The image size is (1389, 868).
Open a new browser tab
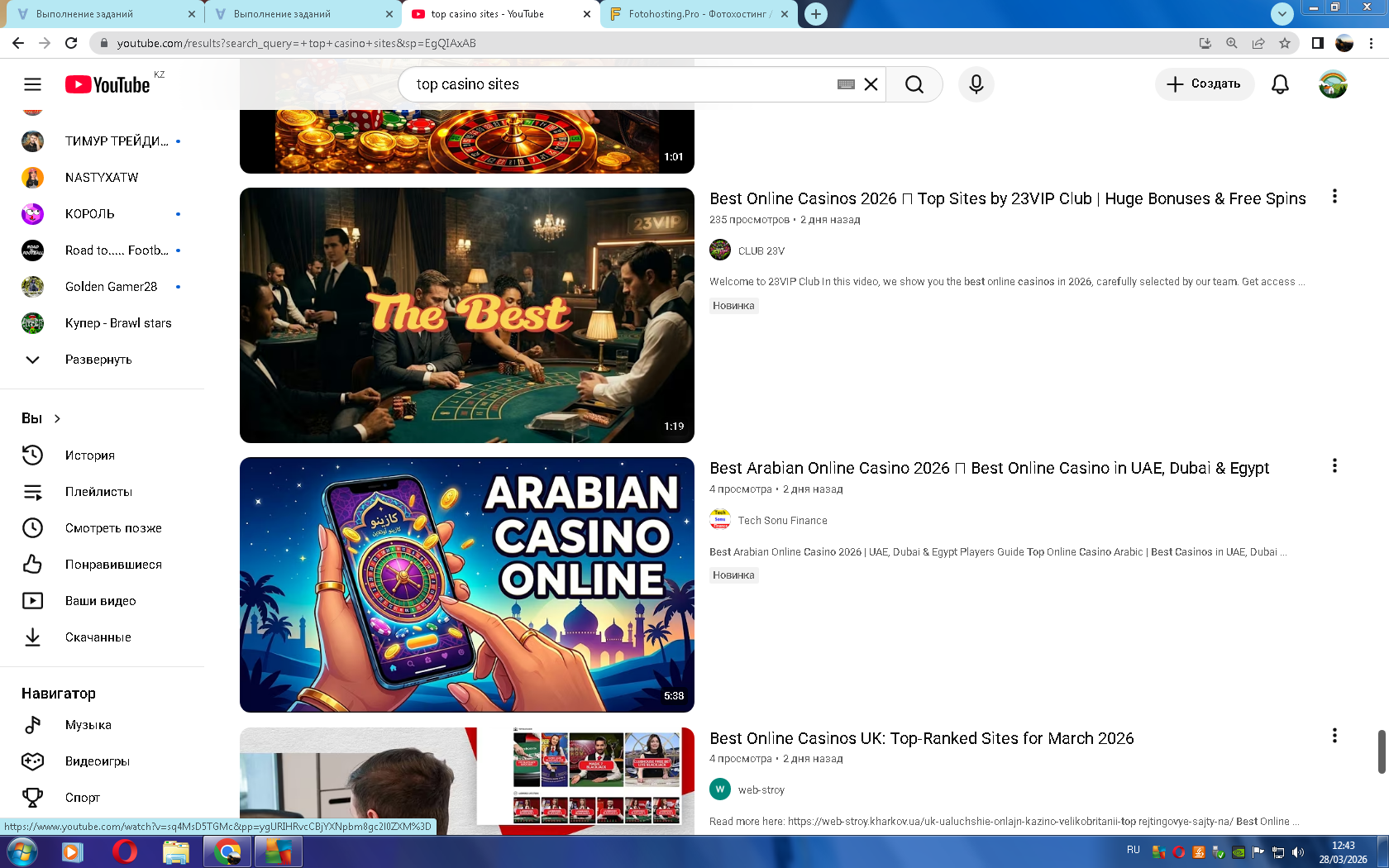pyautogui.click(x=816, y=14)
